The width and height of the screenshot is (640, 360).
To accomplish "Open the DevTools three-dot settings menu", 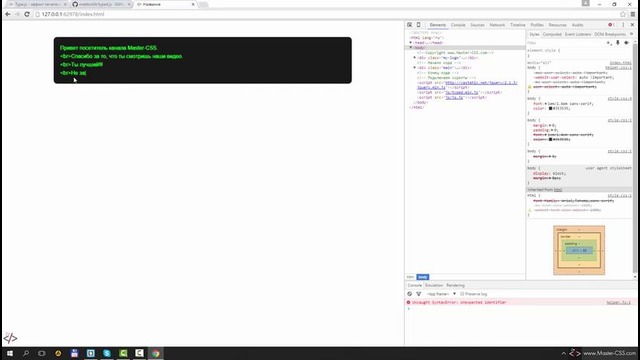I will (x=623, y=25).
